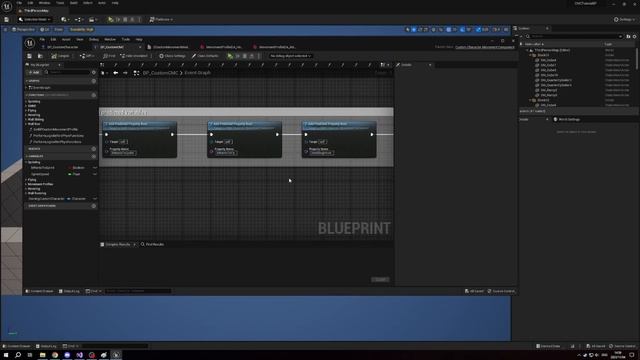Image resolution: width=640 pixels, height=360 pixels.
Task: Navigate forward in the graph history
Action: click(x=125, y=73)
